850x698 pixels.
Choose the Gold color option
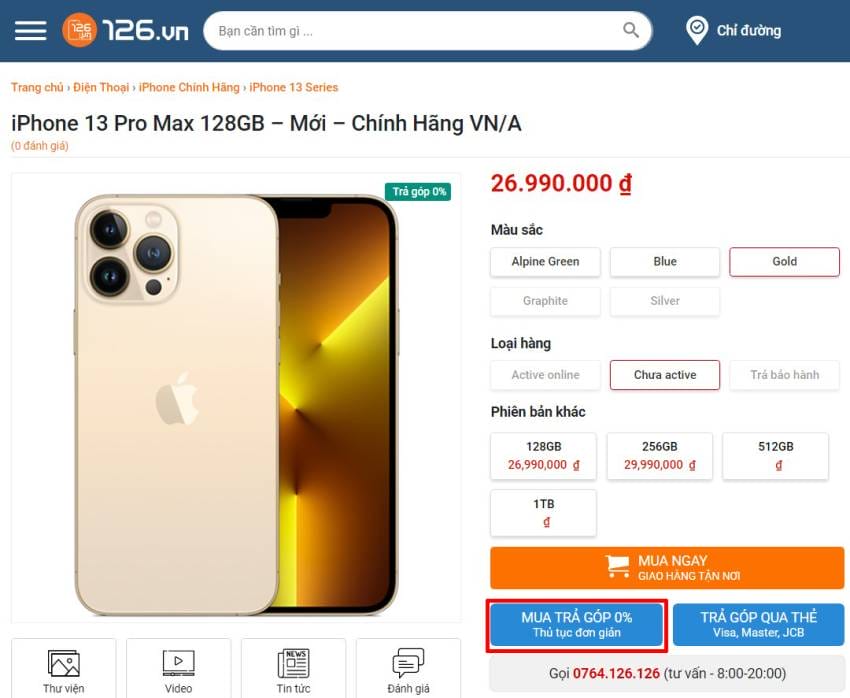click(784, 262)
